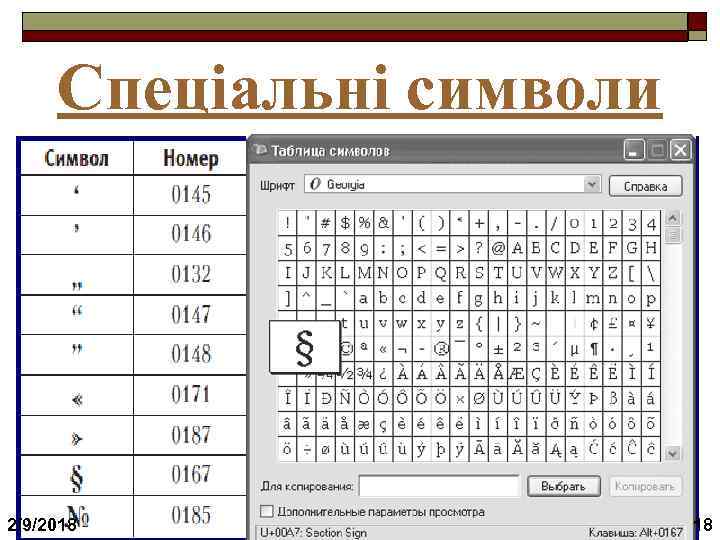Select the × multiplication sign character
The height and width of the screenshot is (540, 720).
coord(460,399)
